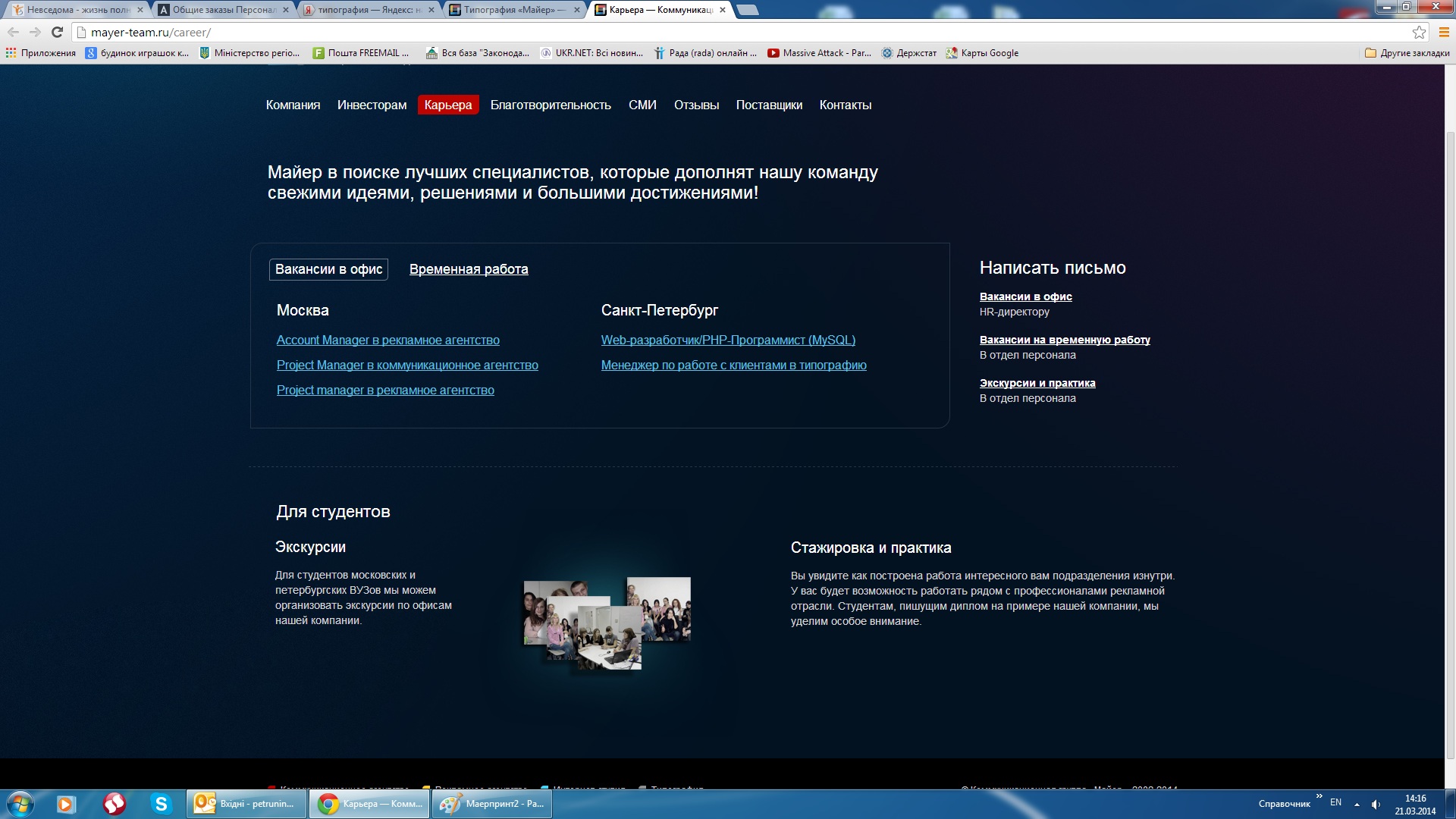Click Вакансии в офис link under Написать письмо
This screenshot has width=1456, height=819.
click(x=1025, y=297)
